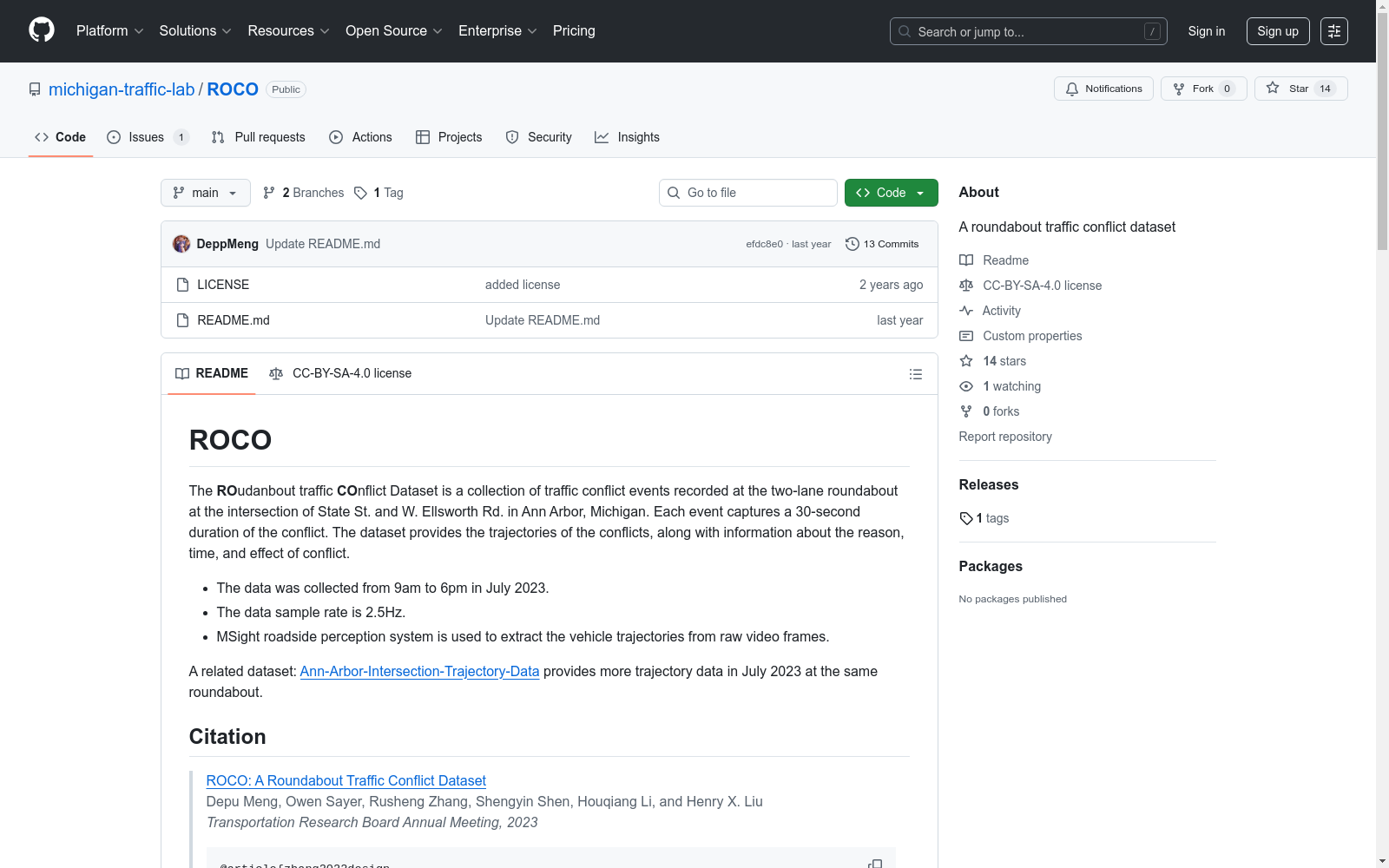This screenshot has width=1389, height=868.
Task: Switch to the Pull requests tab
Action: coord(259,137)
